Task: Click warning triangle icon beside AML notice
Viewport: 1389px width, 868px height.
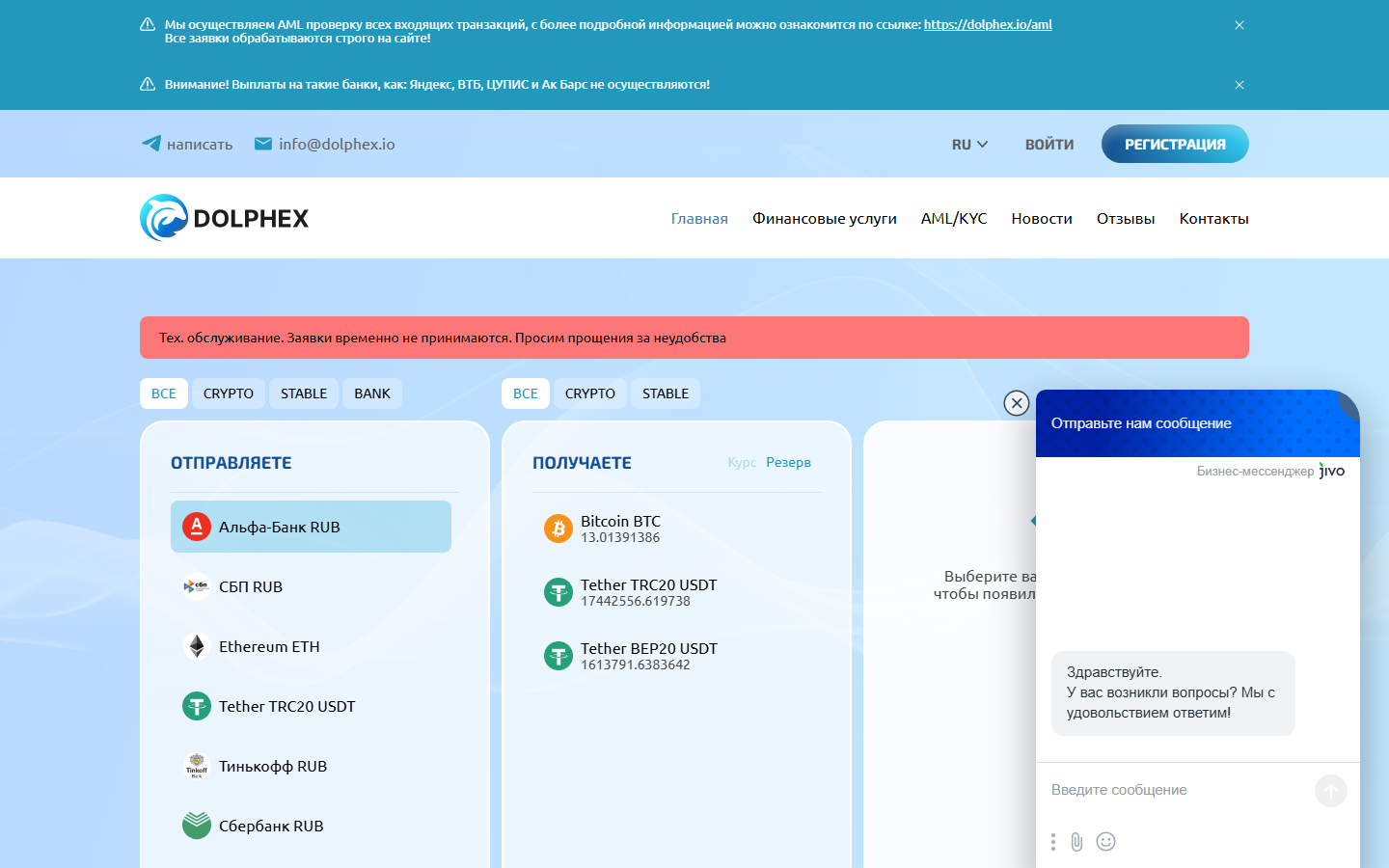Action: tap(148, 25)
